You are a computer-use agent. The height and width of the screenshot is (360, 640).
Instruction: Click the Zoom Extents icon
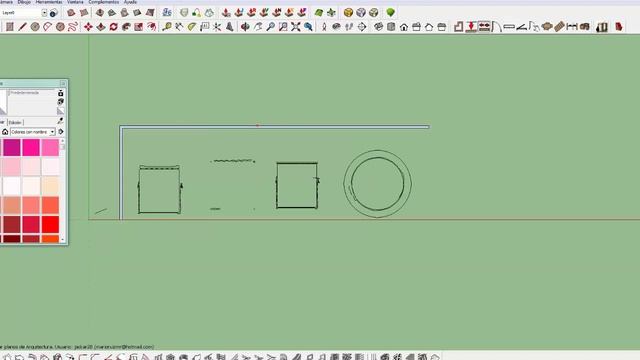(296, 27)
